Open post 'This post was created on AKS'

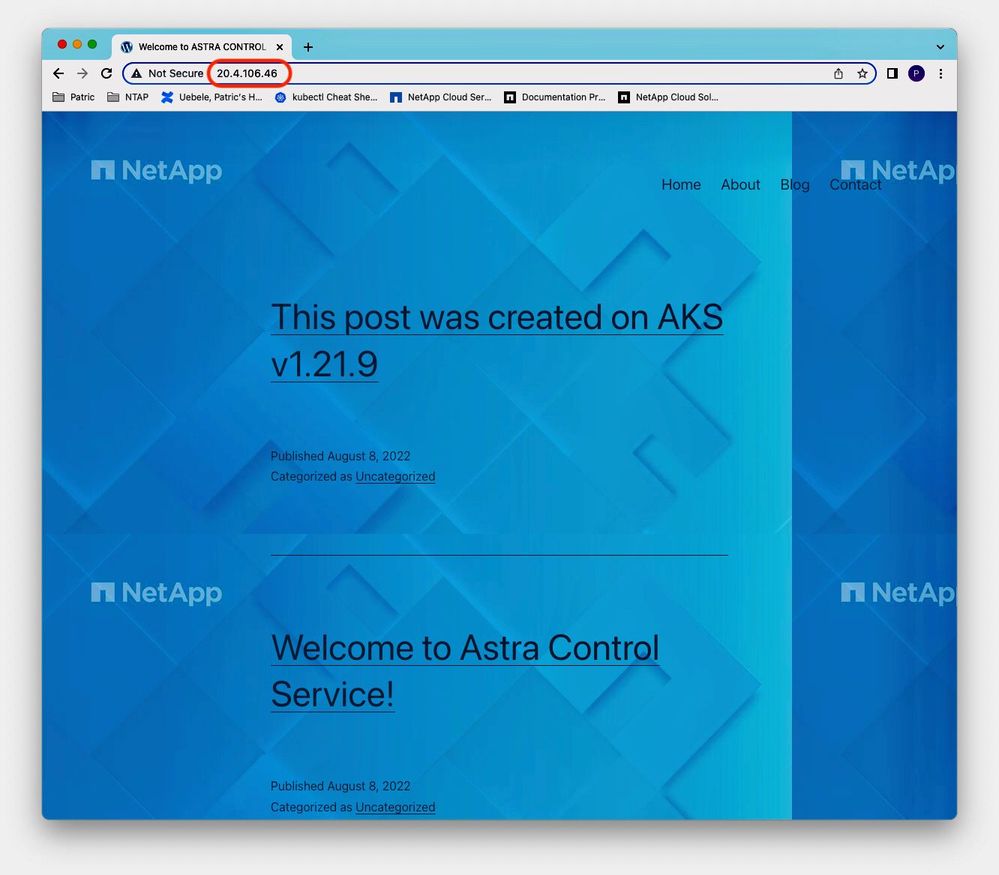tap(497, 340)
